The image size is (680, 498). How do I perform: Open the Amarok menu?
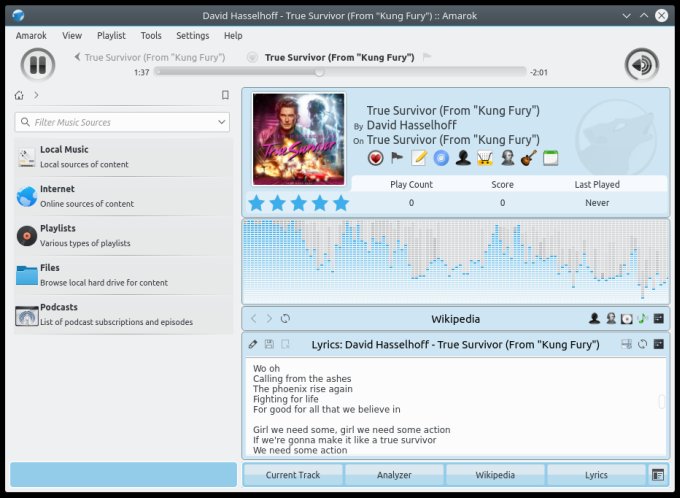tap(31, 36)
